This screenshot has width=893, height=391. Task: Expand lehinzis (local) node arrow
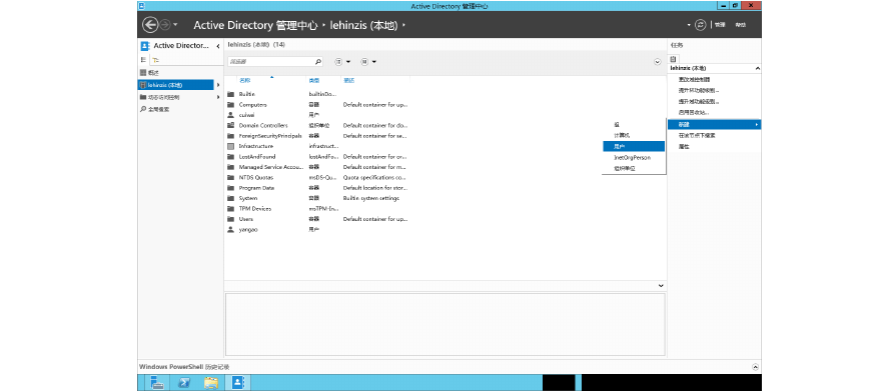click(218, 85)
